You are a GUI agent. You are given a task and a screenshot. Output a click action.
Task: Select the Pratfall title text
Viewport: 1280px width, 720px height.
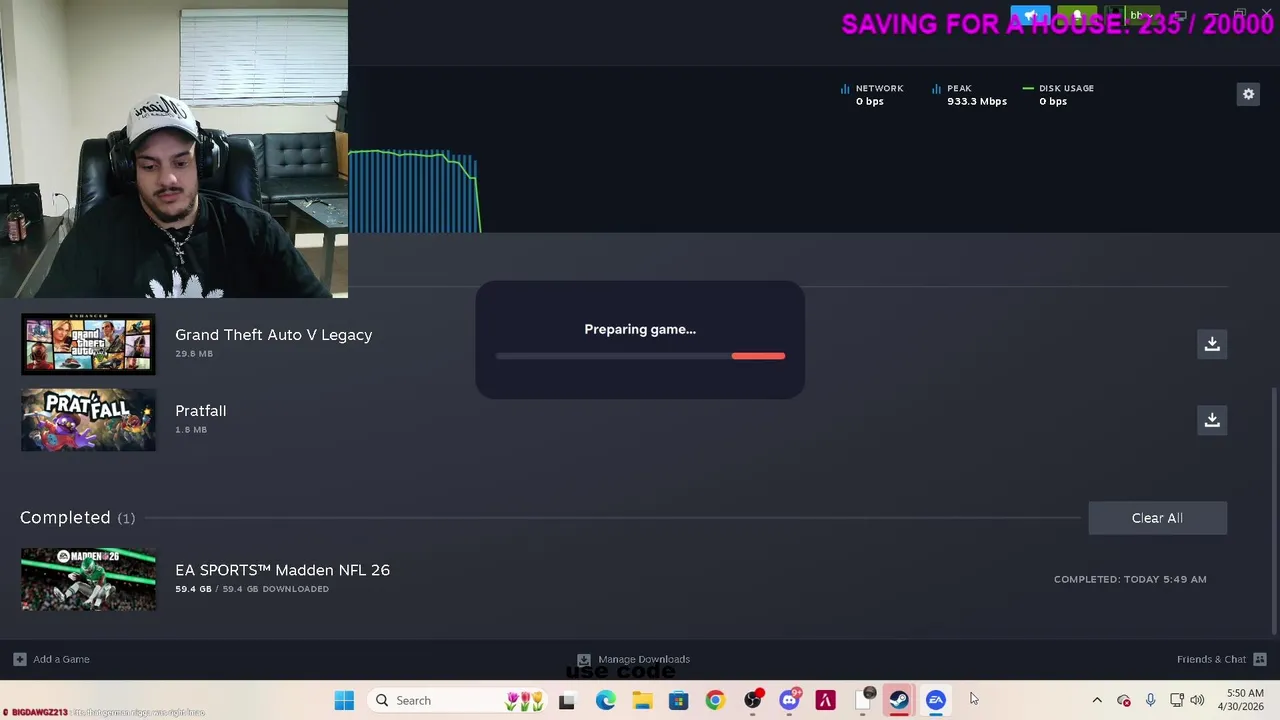coord(200,411)
